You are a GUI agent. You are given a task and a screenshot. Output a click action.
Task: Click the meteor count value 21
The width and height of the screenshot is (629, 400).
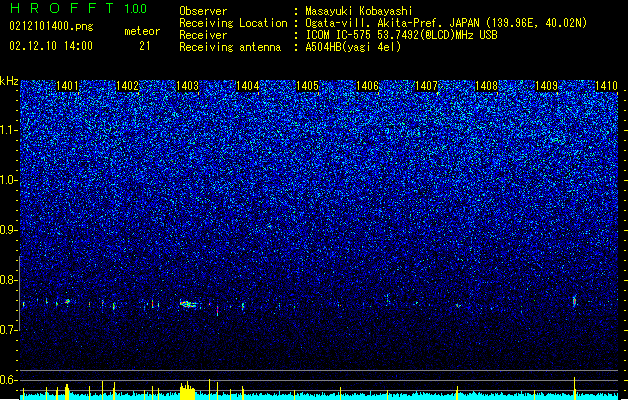tap(145, 46)
